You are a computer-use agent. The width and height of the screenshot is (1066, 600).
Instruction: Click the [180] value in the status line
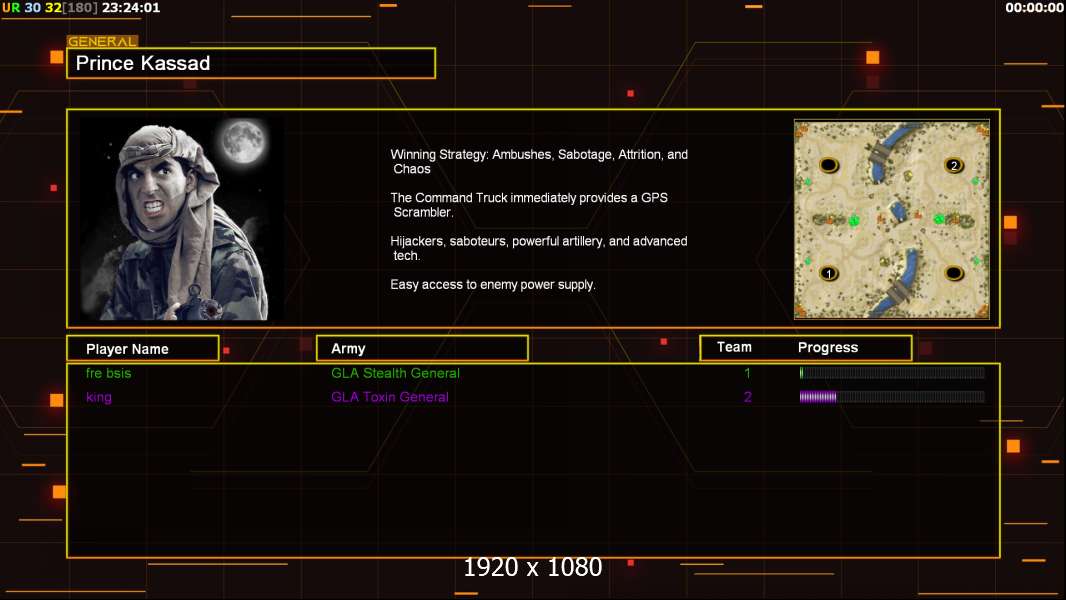pyautogui.click(x=81, y=7)
